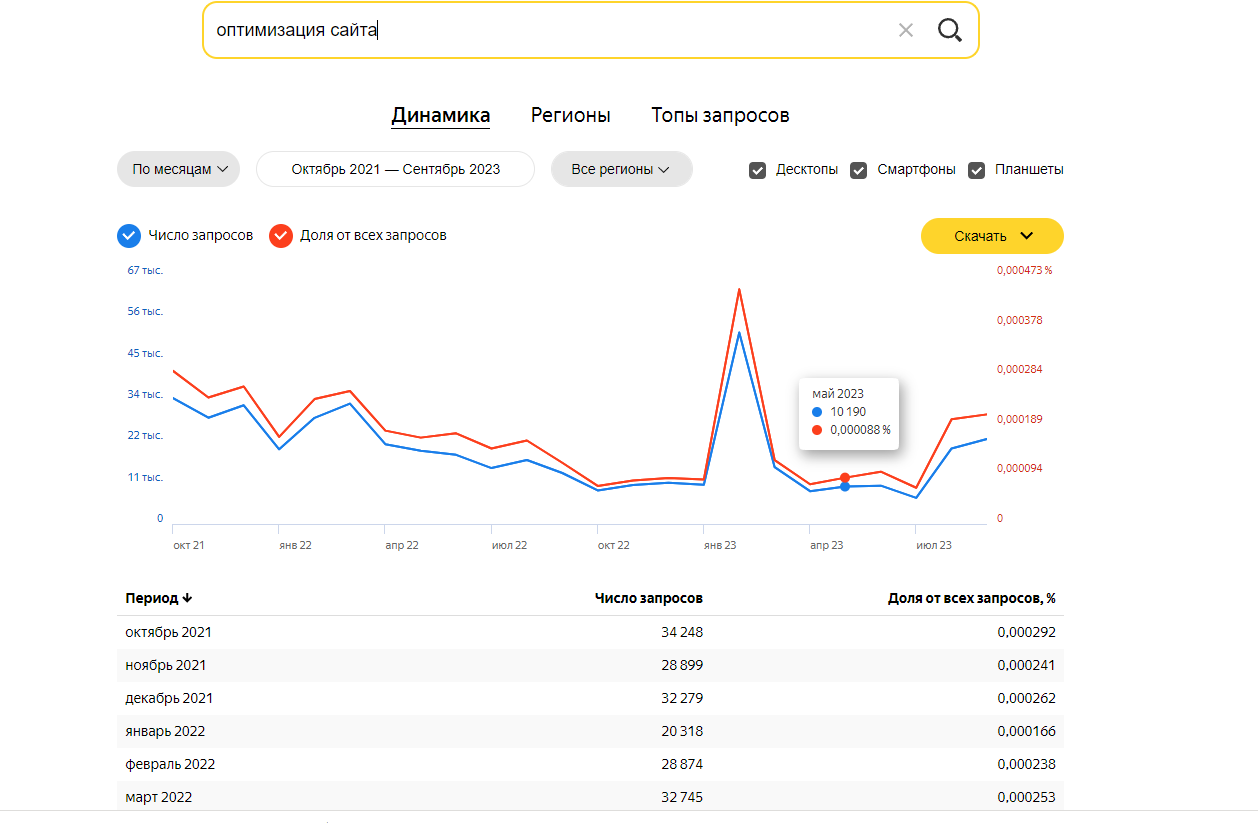1258x823 pixels.
Task: Sort the table by Период column
Action: point(158,598)
